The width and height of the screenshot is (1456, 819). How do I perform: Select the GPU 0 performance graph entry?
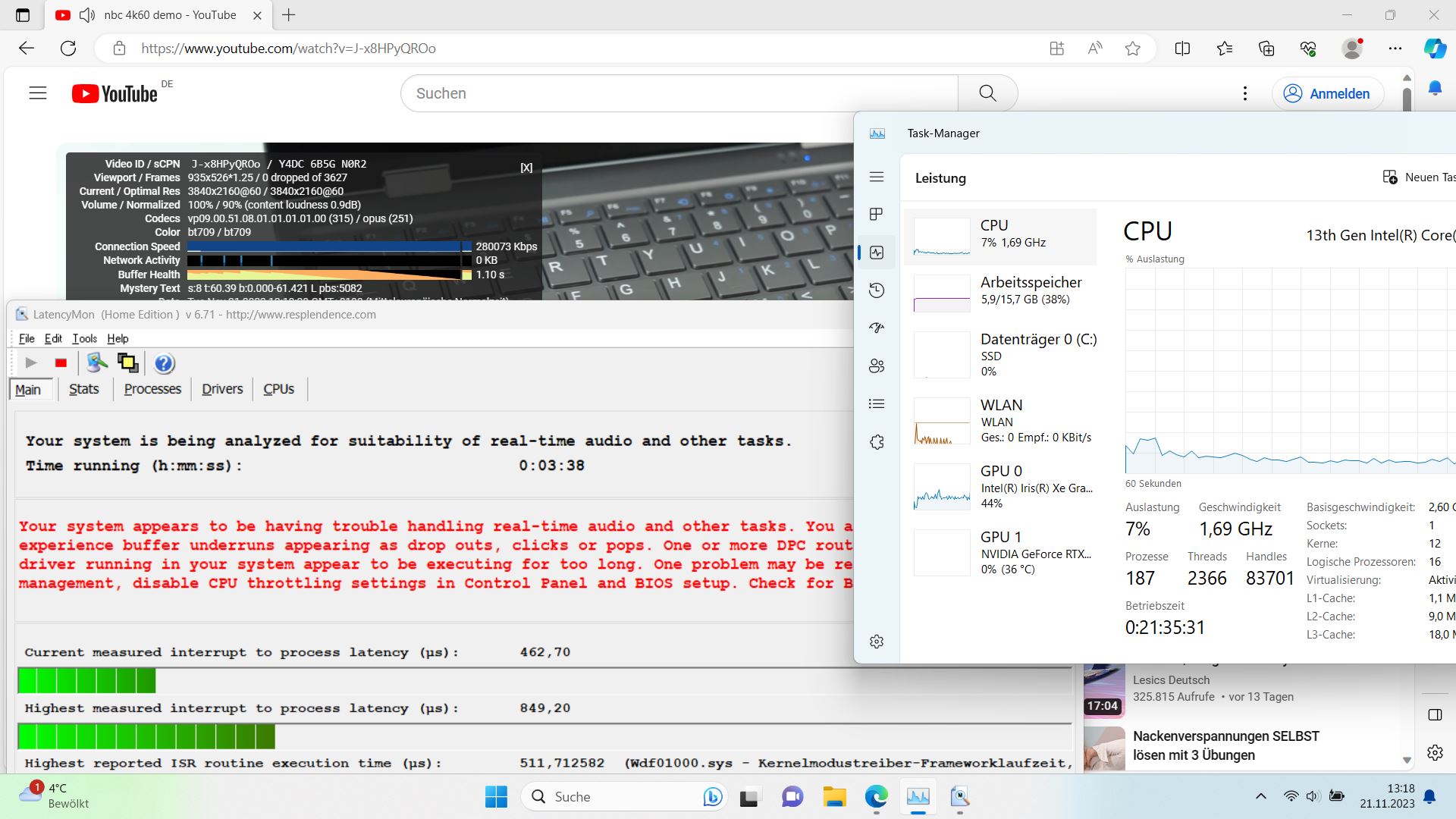(1001, 486)
